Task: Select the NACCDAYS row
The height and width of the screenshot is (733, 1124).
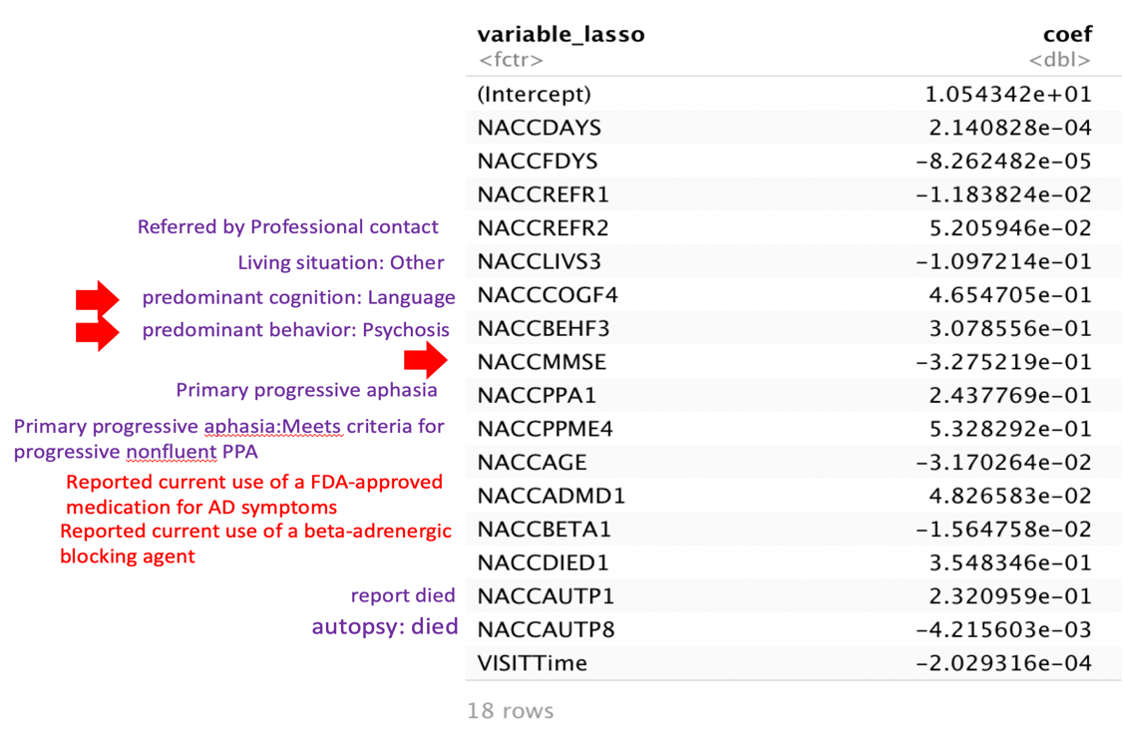Action: click(x=794, y=128)
